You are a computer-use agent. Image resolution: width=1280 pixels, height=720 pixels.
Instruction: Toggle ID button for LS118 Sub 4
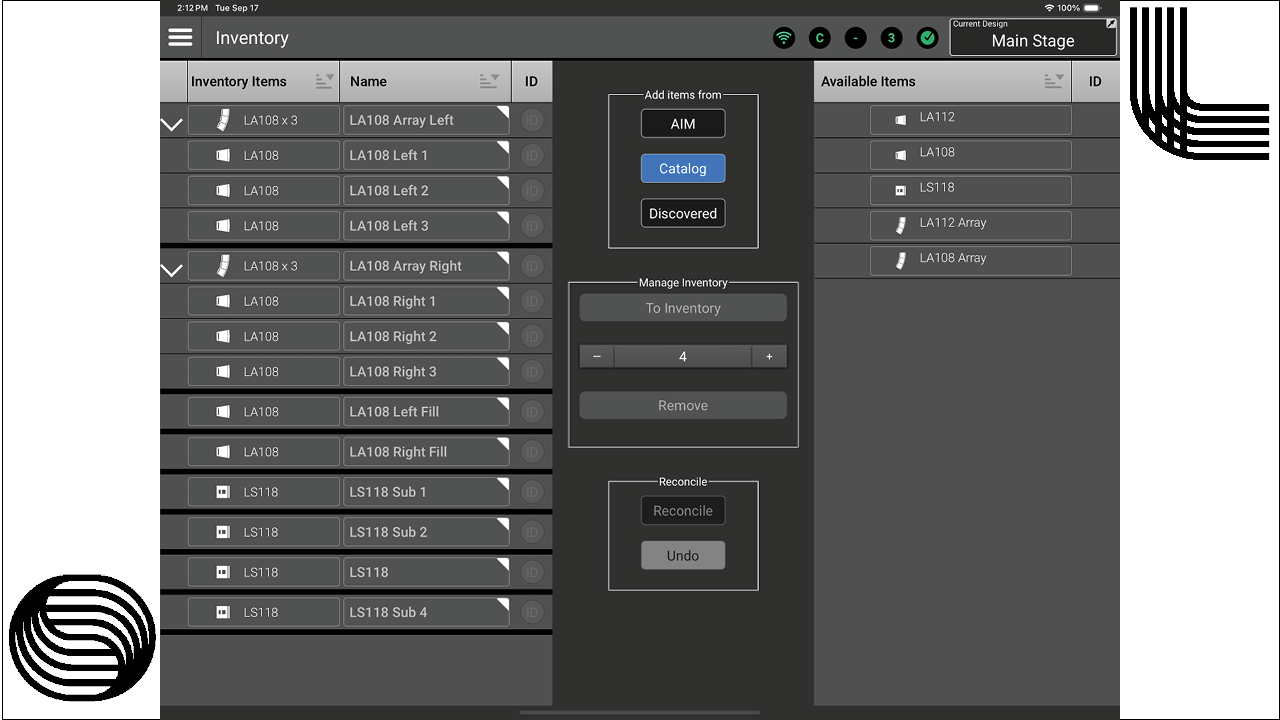531,611
